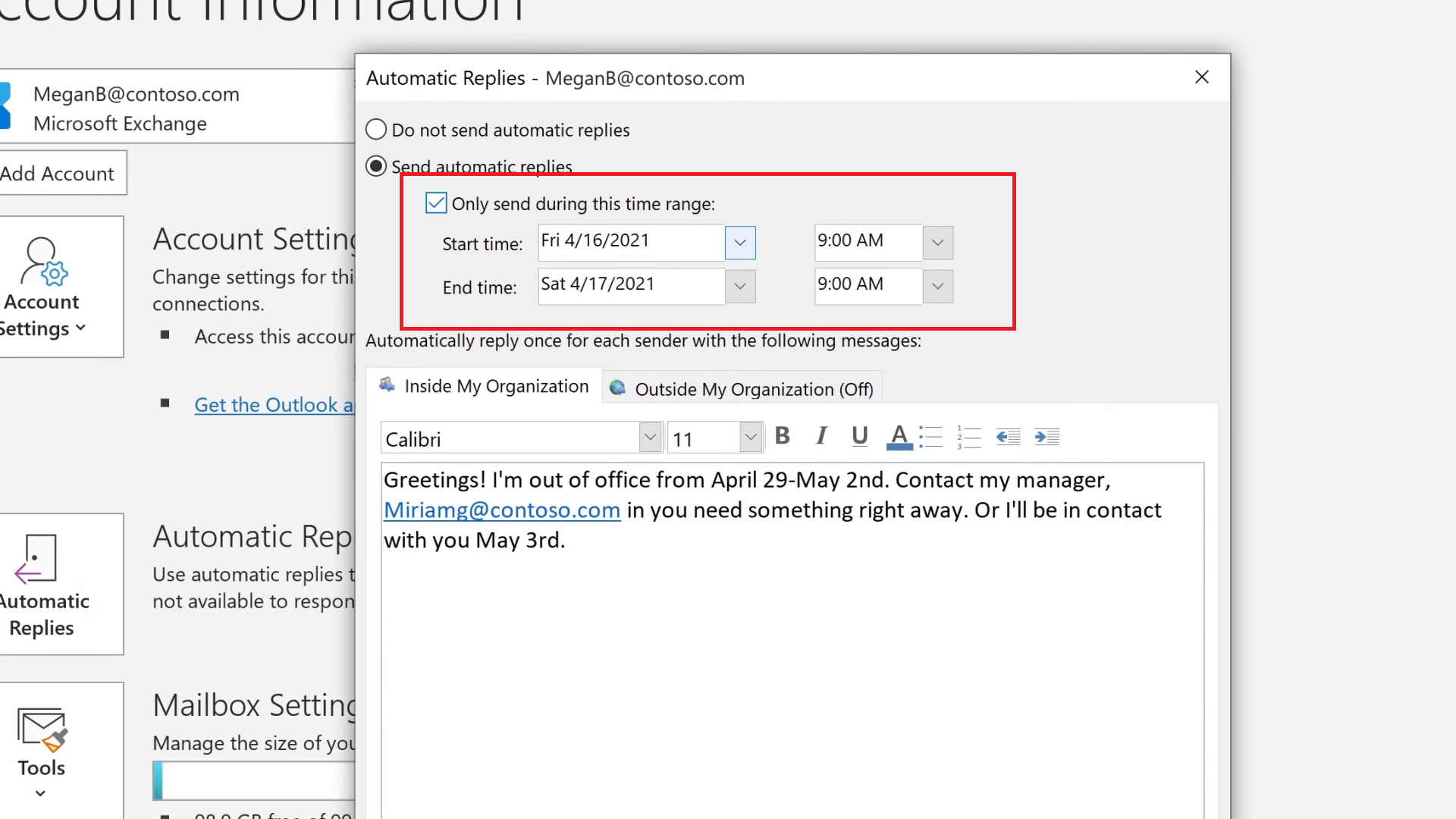This screenshot has height=819, width=1456.
Task: Click the increase indent icon
Action: click(1047, 436)
